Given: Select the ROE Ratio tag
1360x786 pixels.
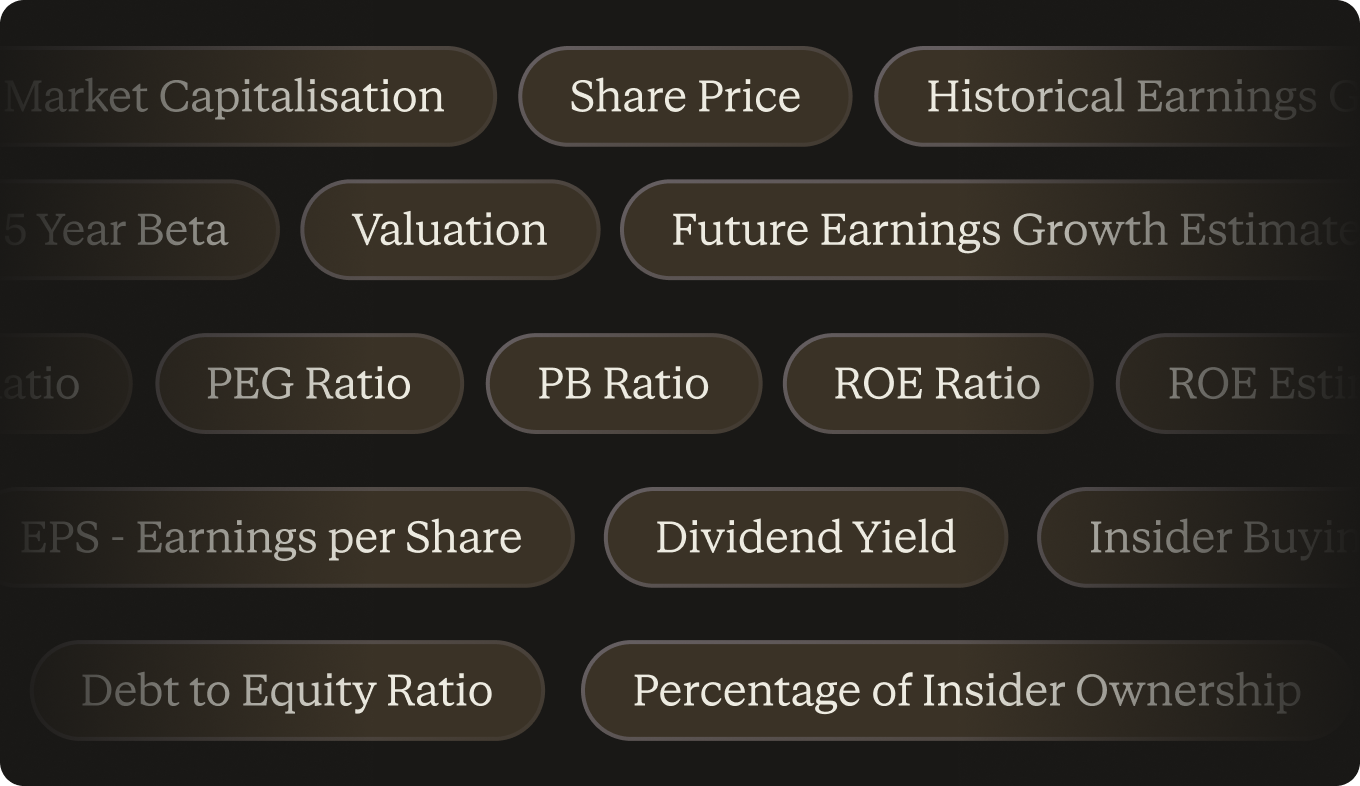Looking at the screenshot, I should (937, 384).
